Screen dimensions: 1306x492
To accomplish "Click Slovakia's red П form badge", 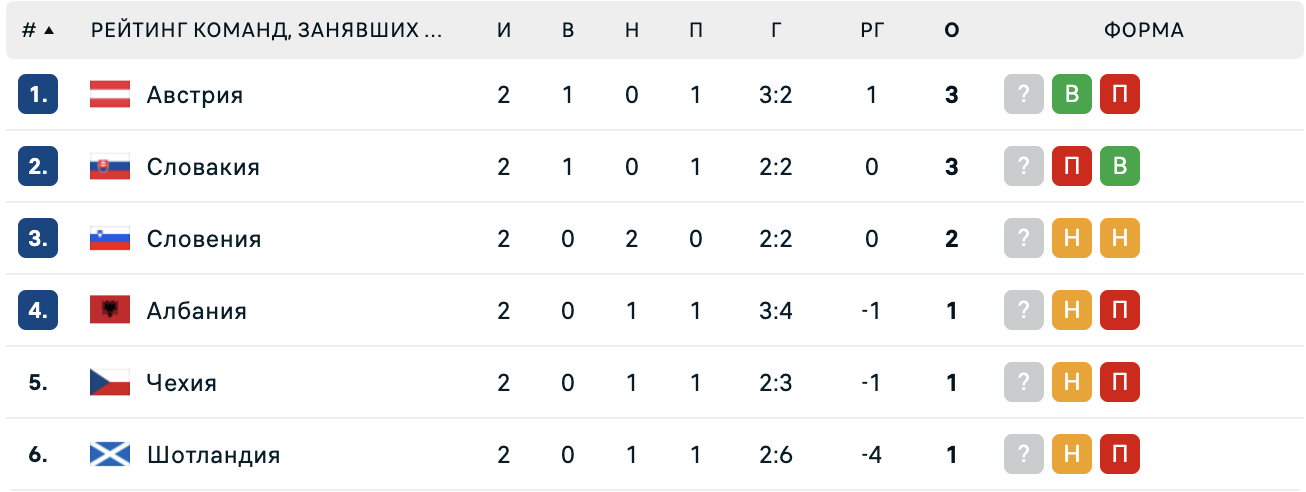I will click(x=1072, y=167).
